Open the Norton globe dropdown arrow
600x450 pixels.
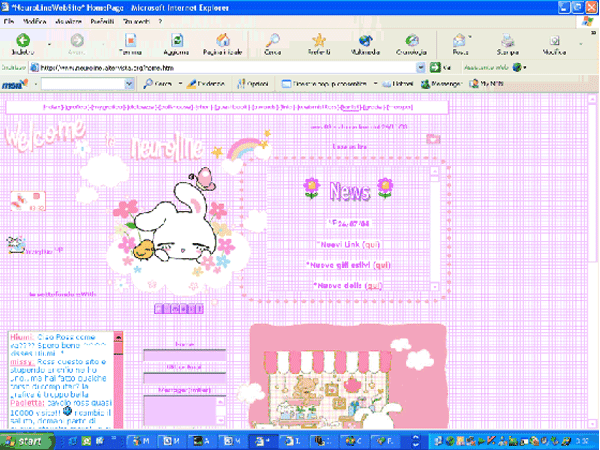[525, 68]
